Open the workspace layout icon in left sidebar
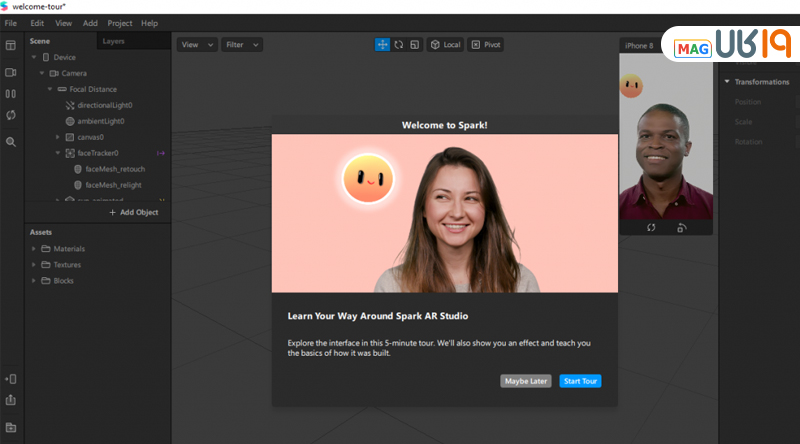The image size is (800, 444). 11,45
